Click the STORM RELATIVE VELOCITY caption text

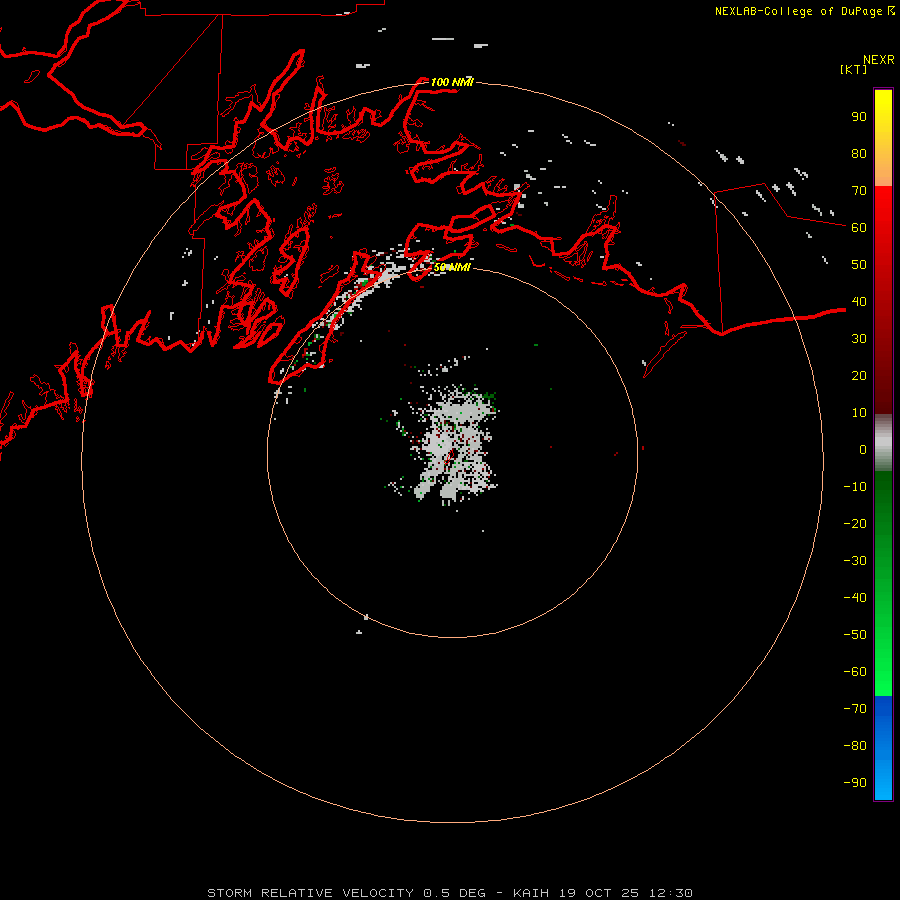(x=311, y=893)
